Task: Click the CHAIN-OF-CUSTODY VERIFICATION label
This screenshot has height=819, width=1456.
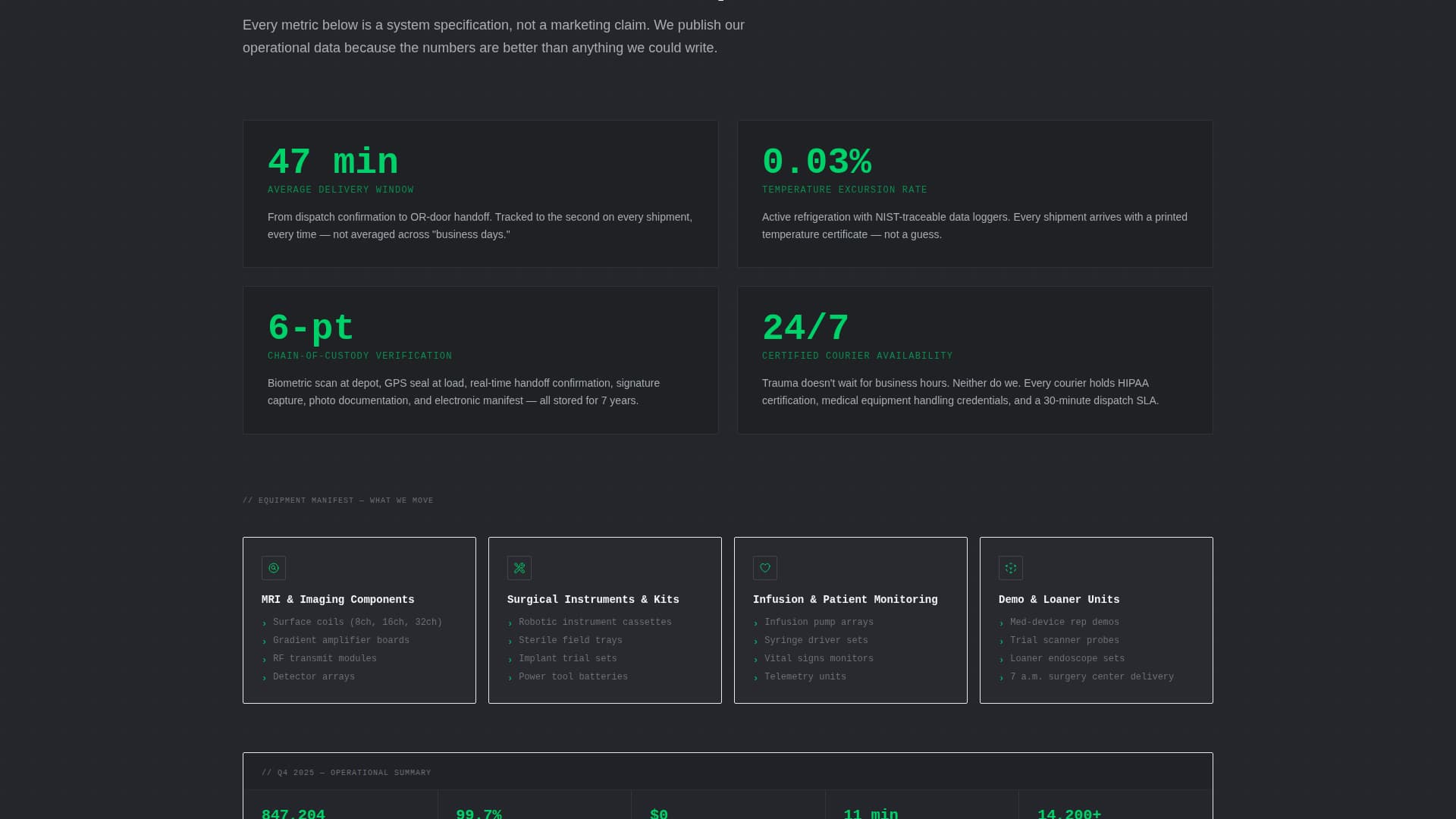Action: [359, 356]
